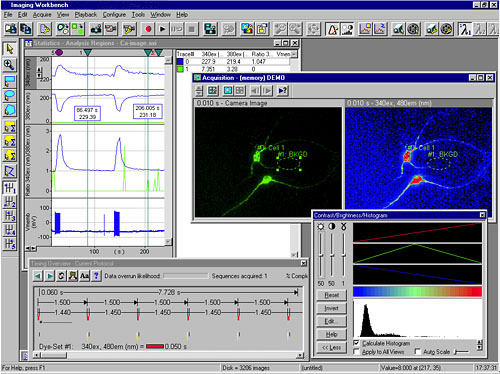Click the Camera Image view in Acquisition window
The width and height of the screenshot is (500, 374).
pyautogui.click(x=268, y=162)
